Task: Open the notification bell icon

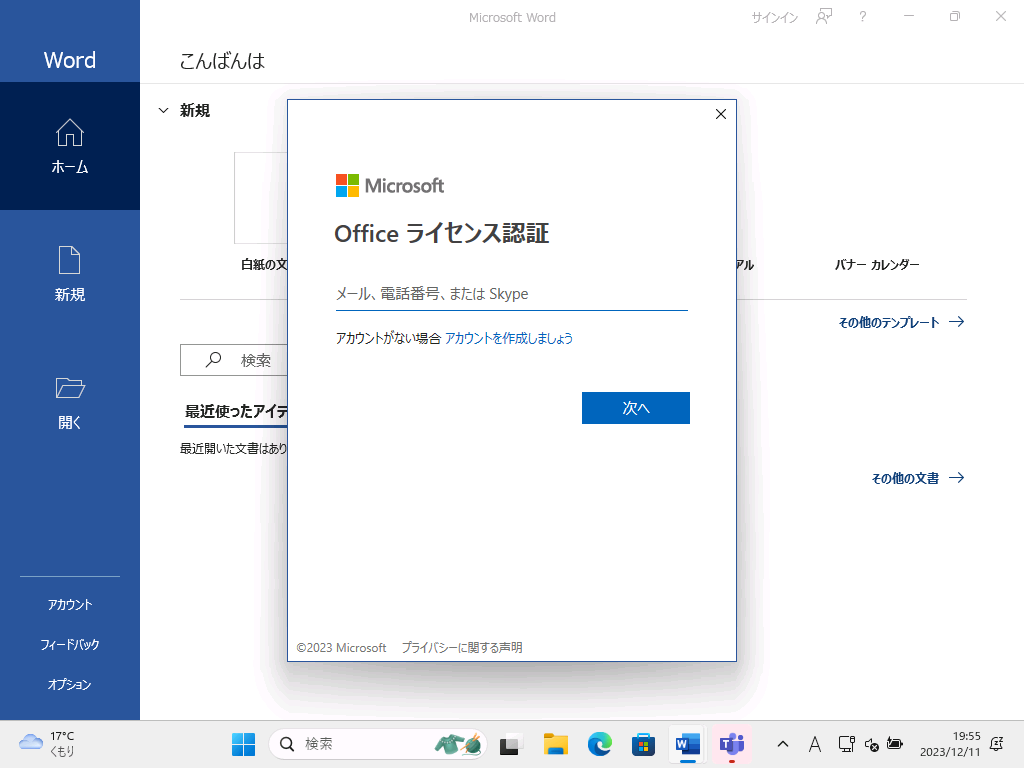Action: 997,744
